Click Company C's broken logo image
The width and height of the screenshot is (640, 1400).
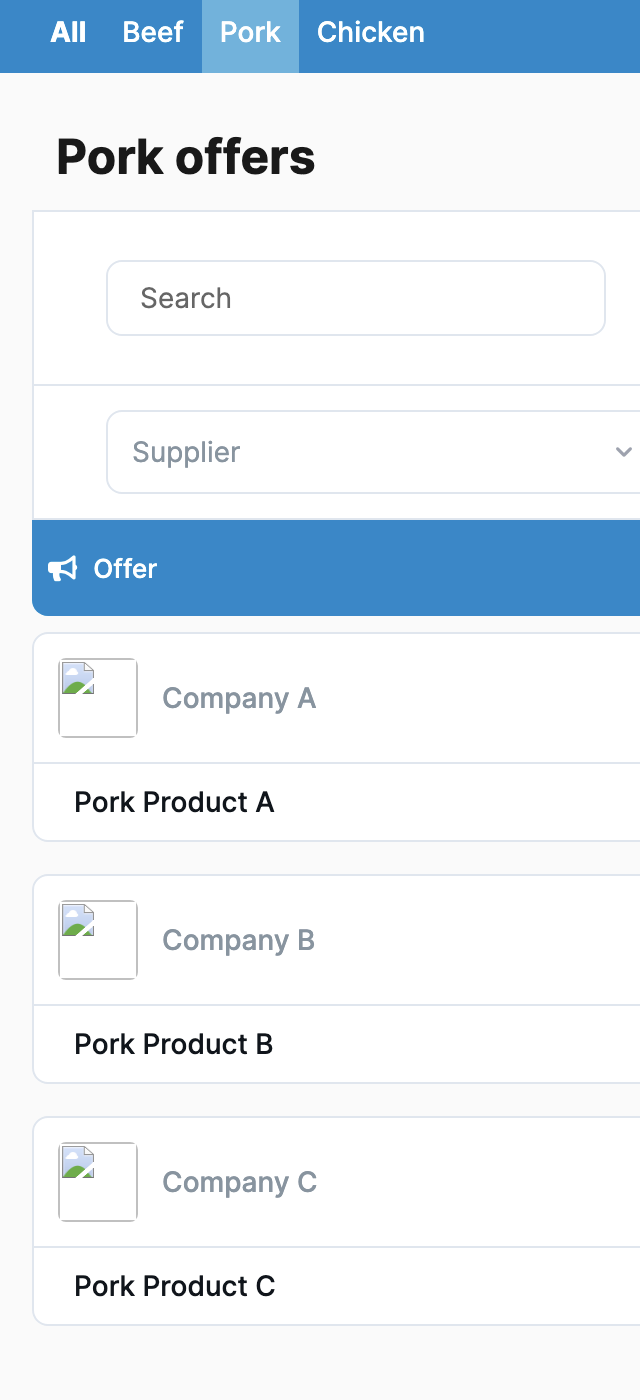pyautogui.click(x=98, y=1182)
